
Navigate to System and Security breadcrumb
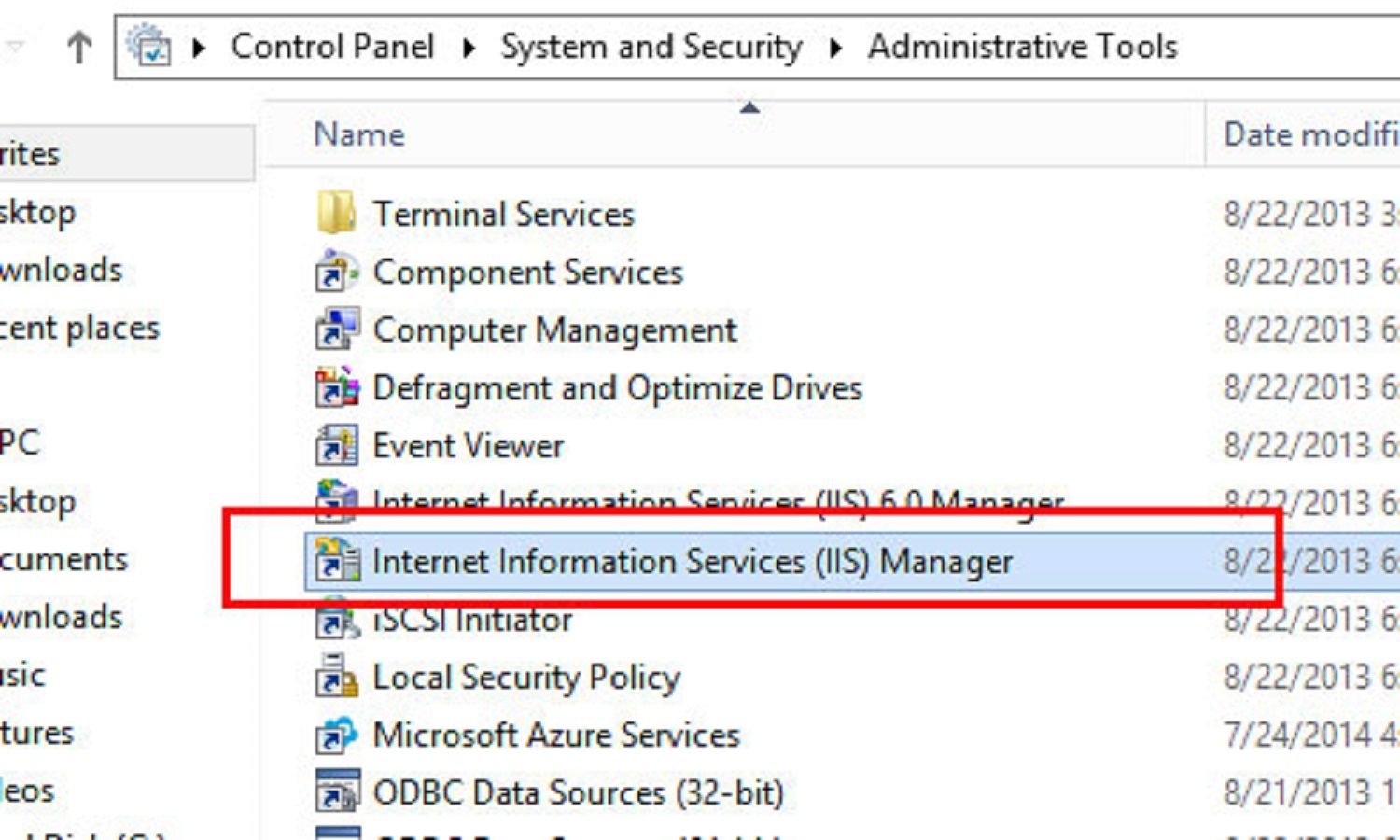pos(651,47)
